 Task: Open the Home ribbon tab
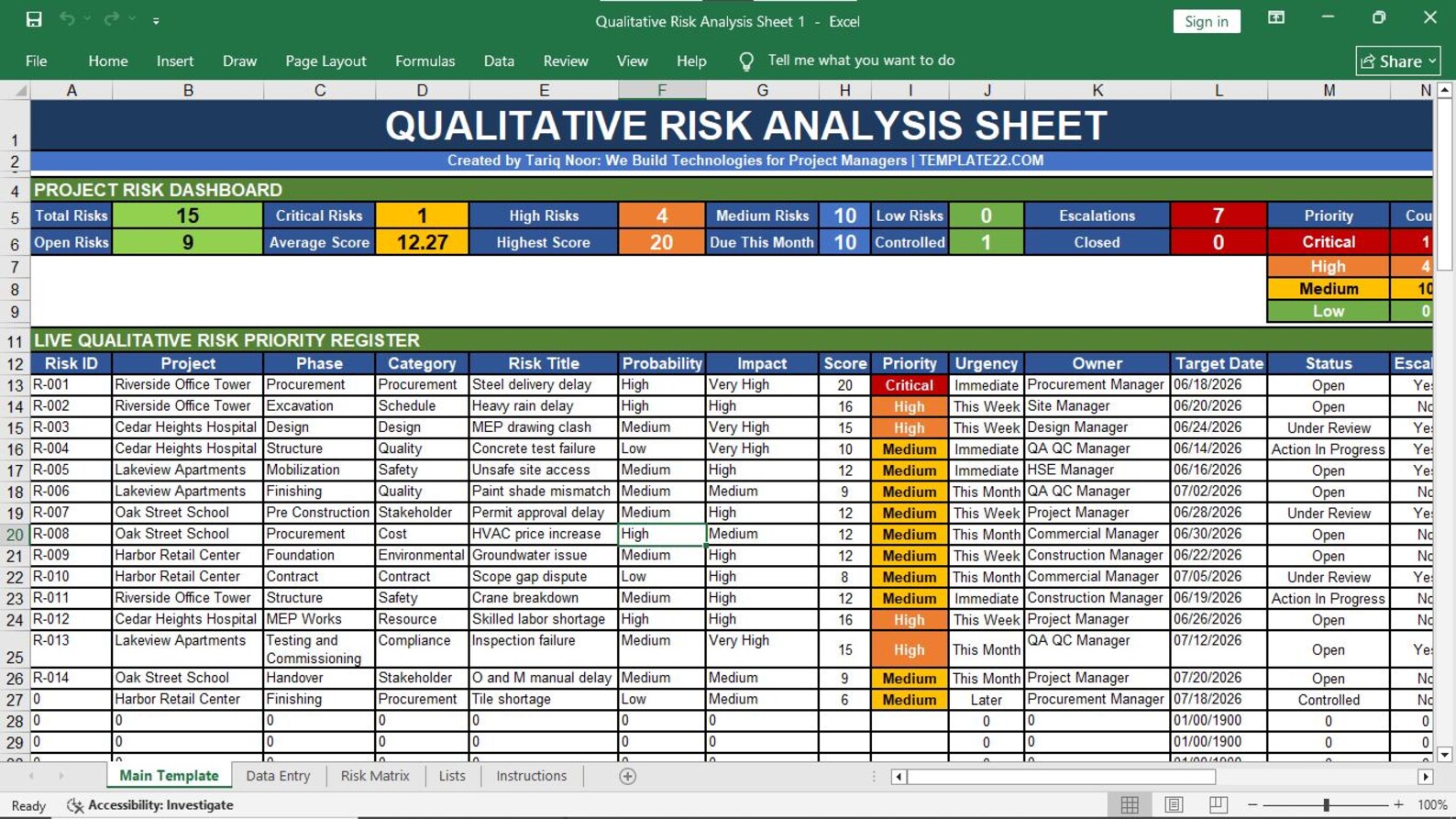click(x=108, y=61)
